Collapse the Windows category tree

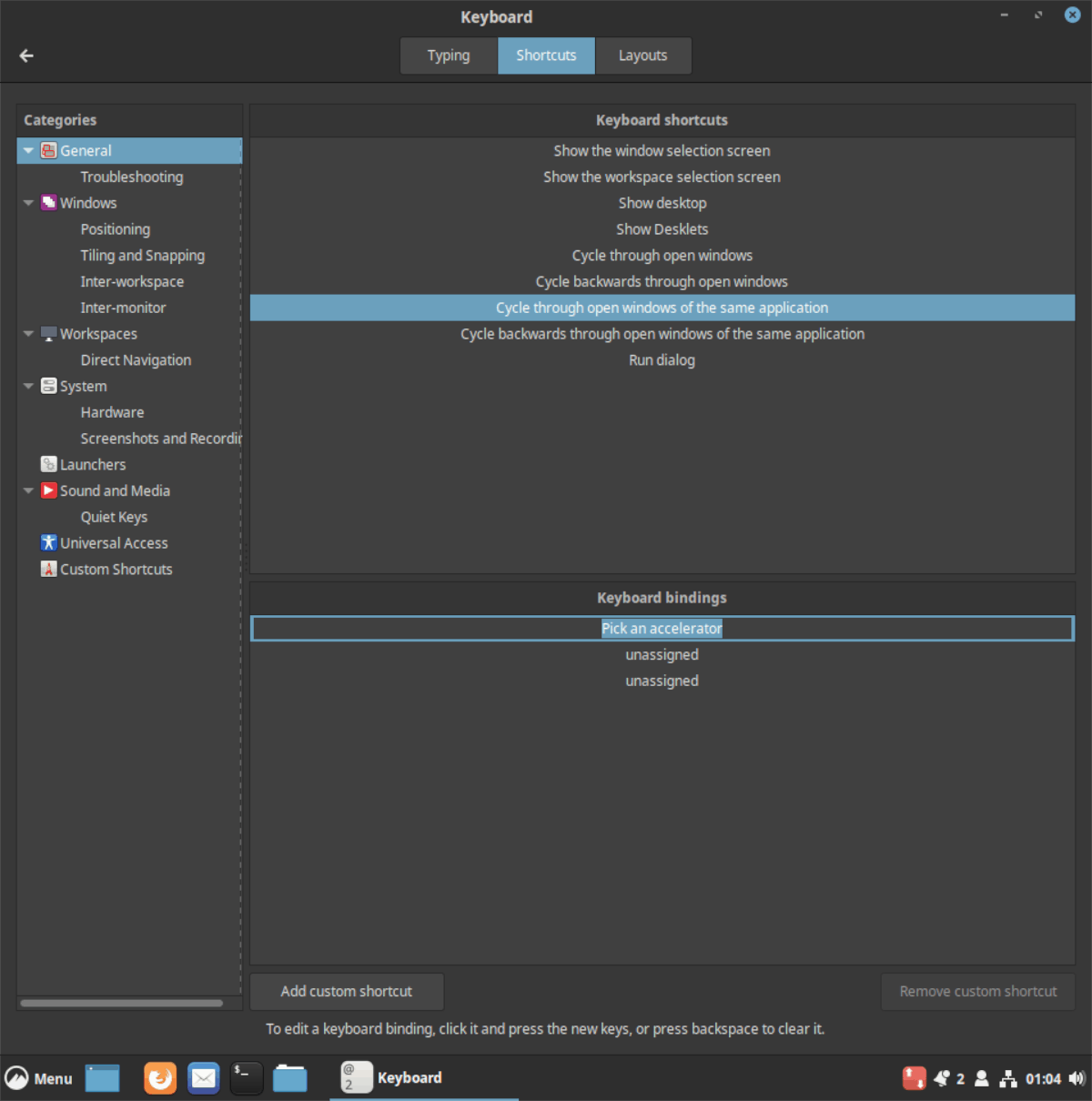point(27,203)
